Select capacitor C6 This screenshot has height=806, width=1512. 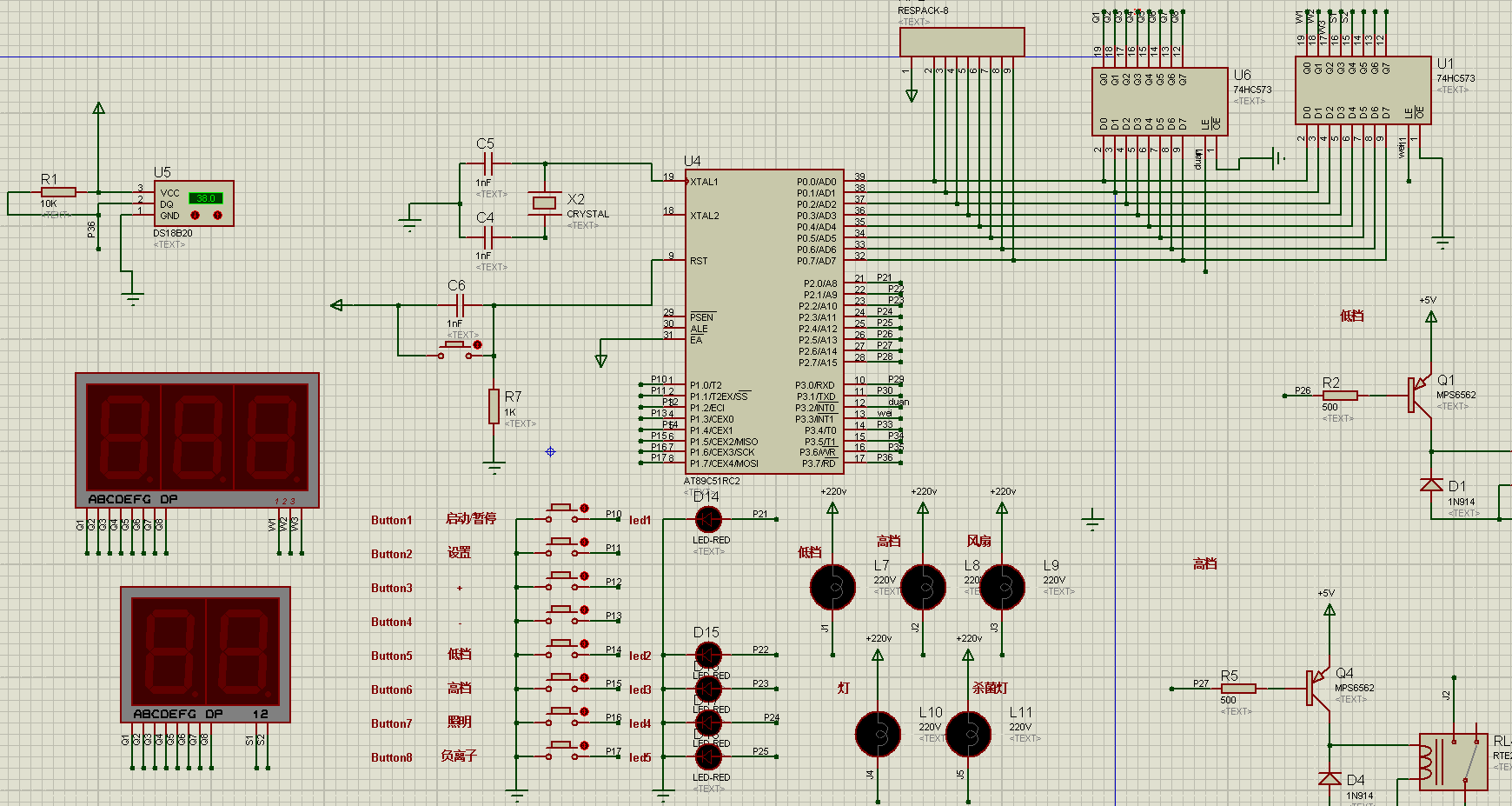coord(461,305)
